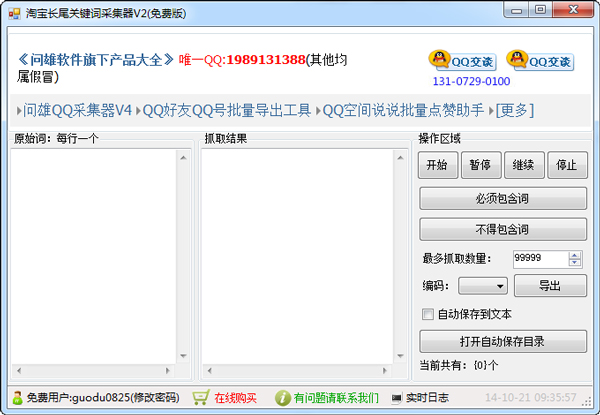Open QQ好友QQ号批量导出工具 link

227,111
